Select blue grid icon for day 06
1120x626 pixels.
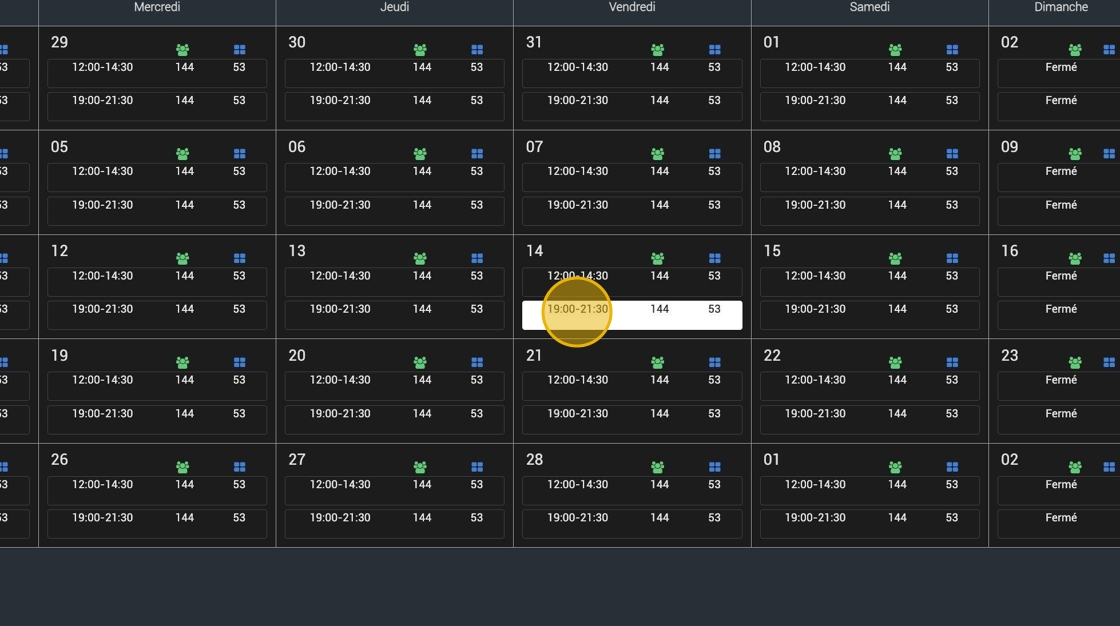pyautogui.click(x=477, y=154)
